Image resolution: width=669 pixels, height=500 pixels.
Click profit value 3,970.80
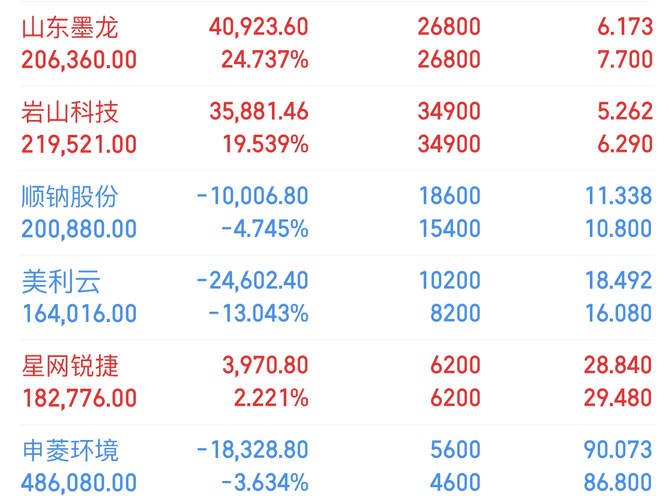tap(265, 366)
